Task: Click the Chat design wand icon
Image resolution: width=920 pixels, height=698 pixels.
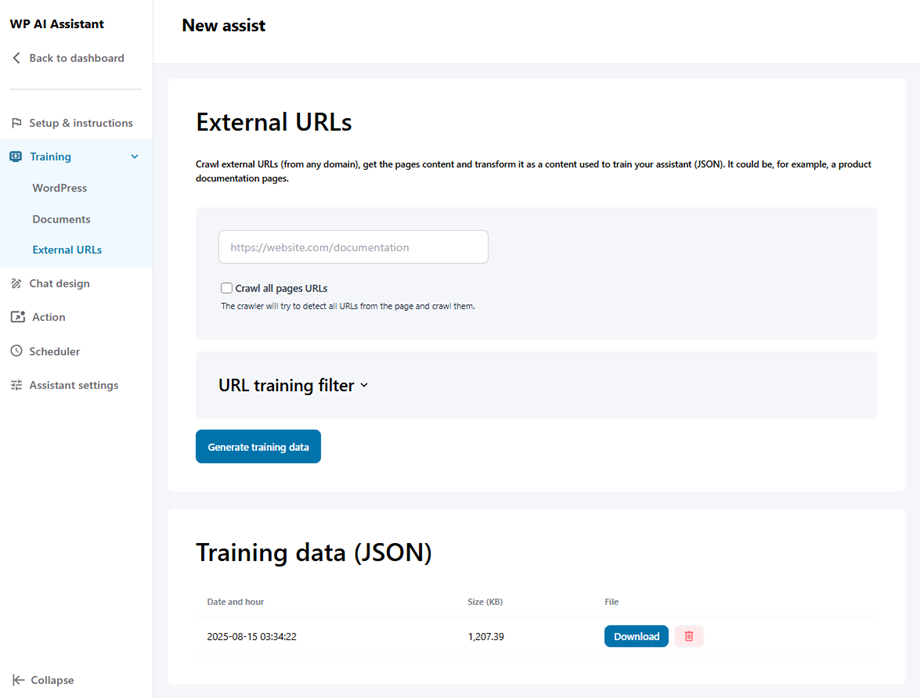Action: tap(16, 284)
